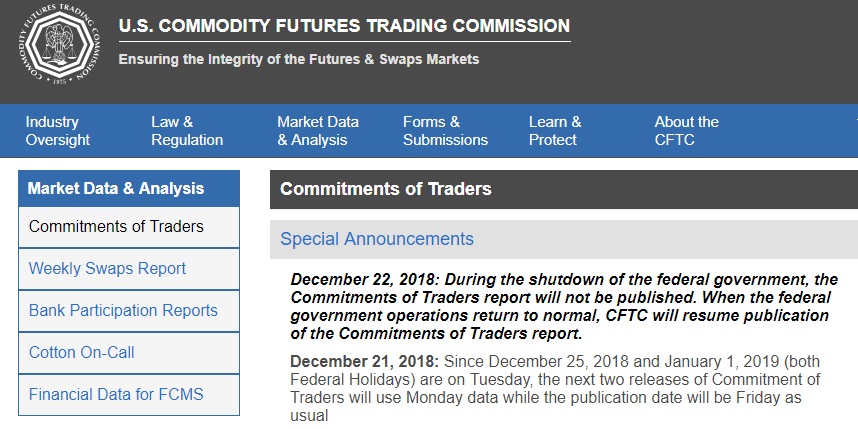Click the bold 'December 21, 2018:' date
The height and width of the screenshot is (429, 858).
(364, 360)
